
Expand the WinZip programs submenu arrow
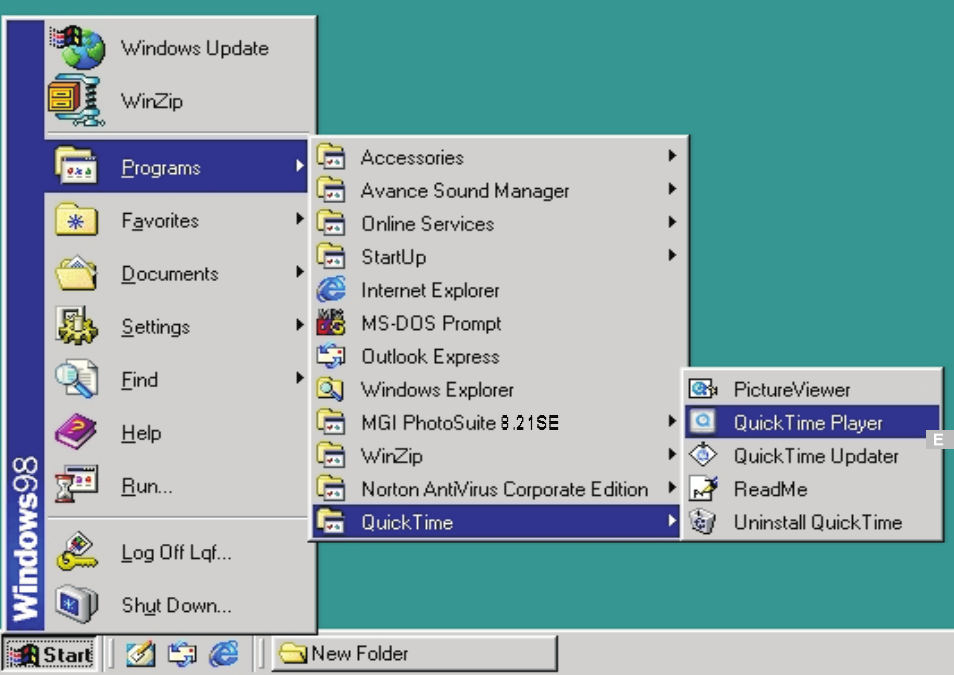point(672,454)
